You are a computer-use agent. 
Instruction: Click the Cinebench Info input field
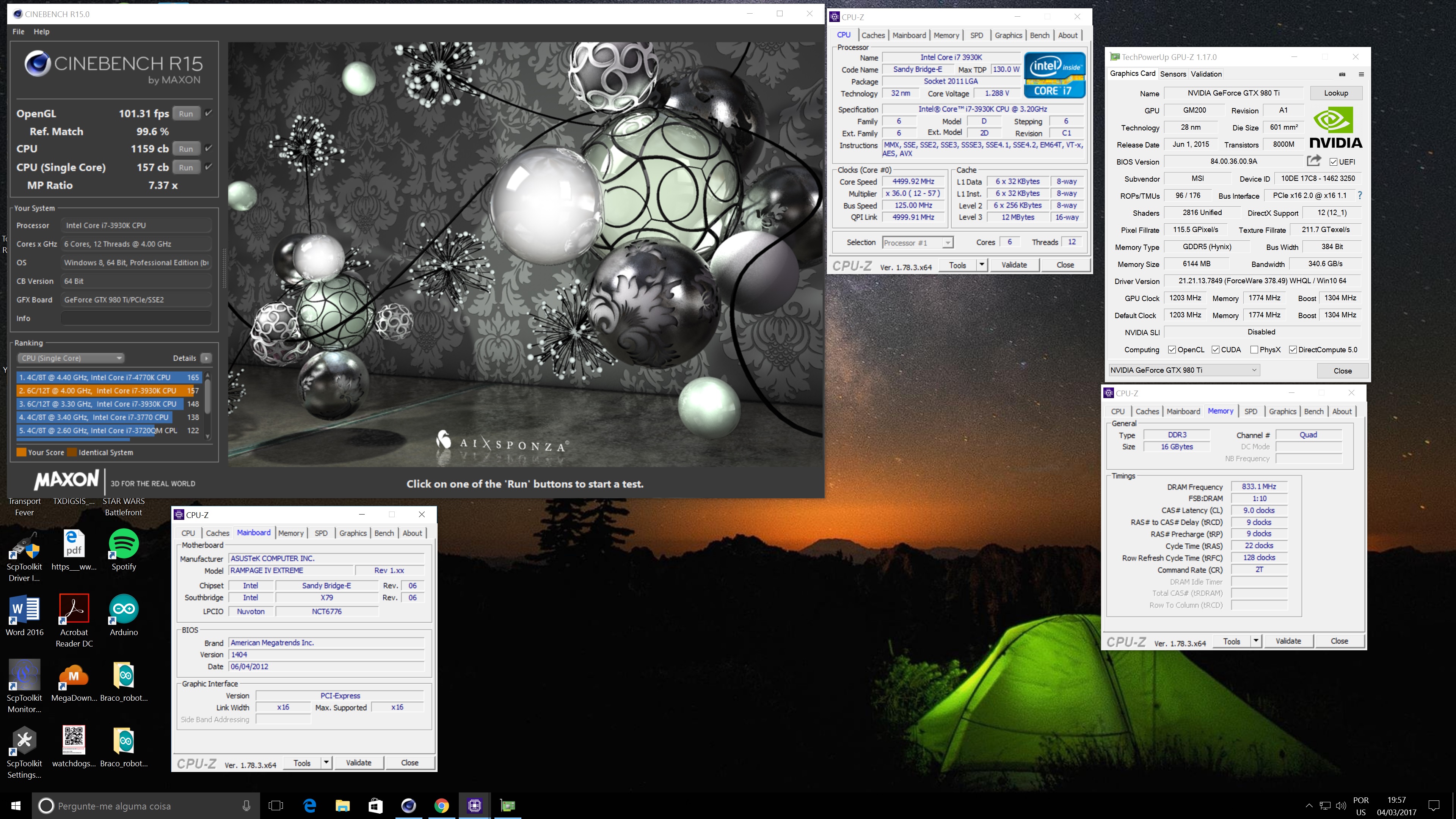[136, 318]
